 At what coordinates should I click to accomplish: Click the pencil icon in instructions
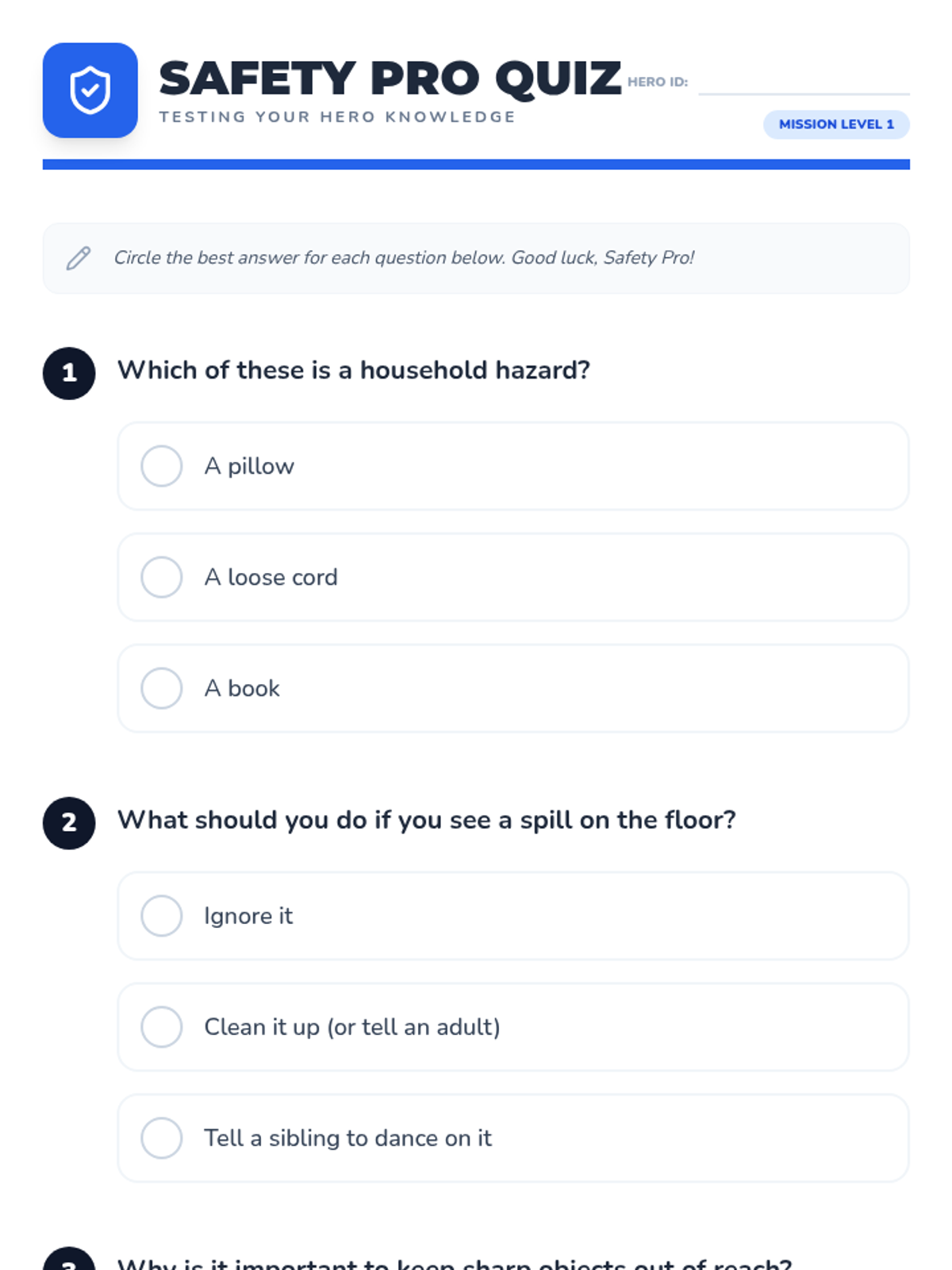click(x=79, y=258)
